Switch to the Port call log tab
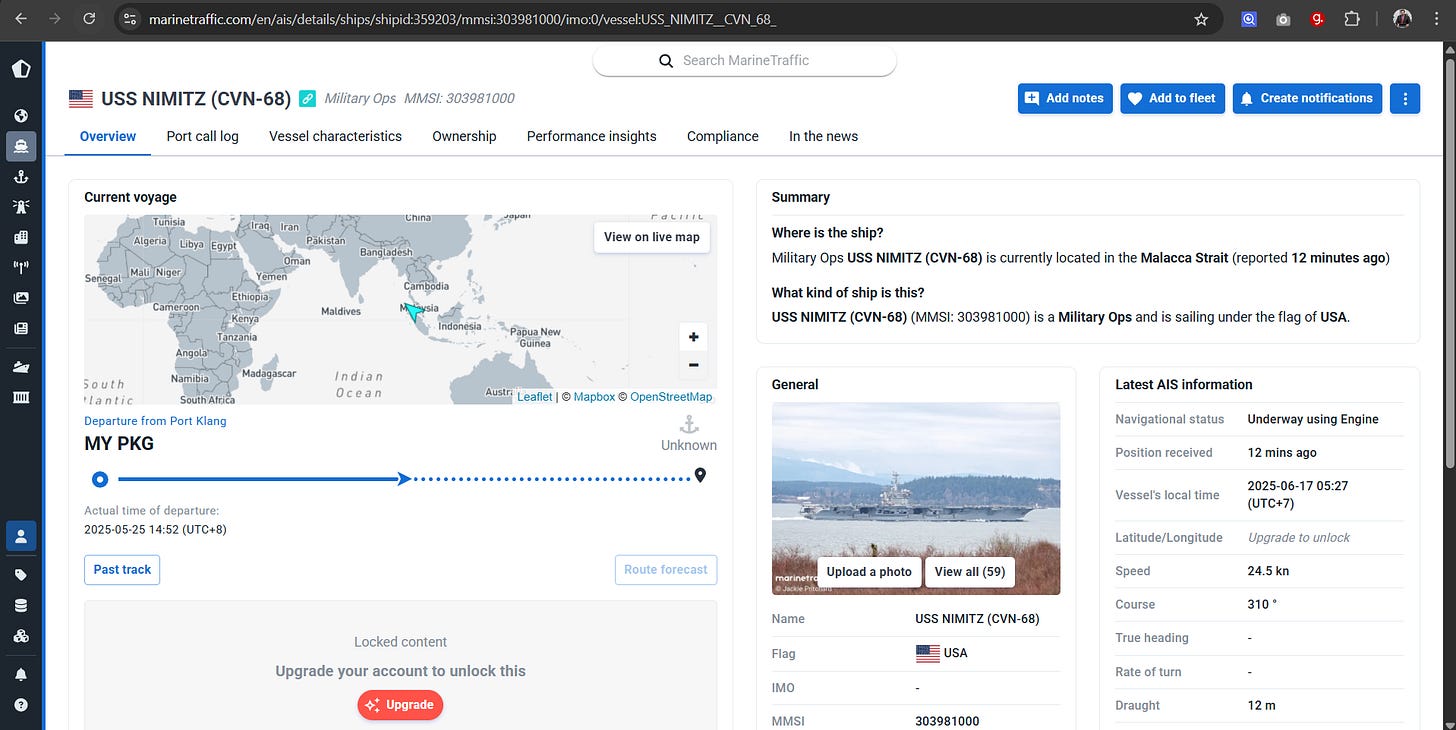Viewport: 1456px width, 730px height. coord(203,136)
